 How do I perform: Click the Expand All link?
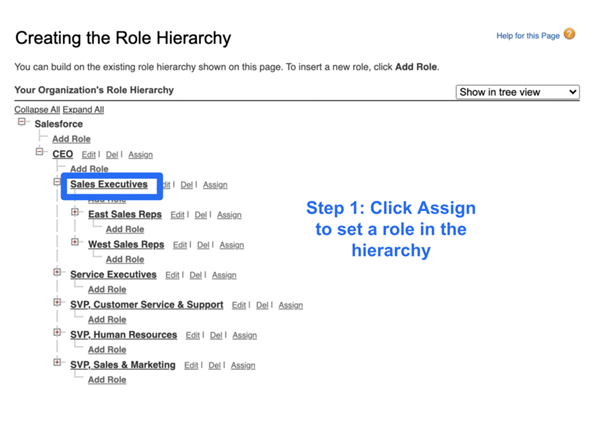83,109
